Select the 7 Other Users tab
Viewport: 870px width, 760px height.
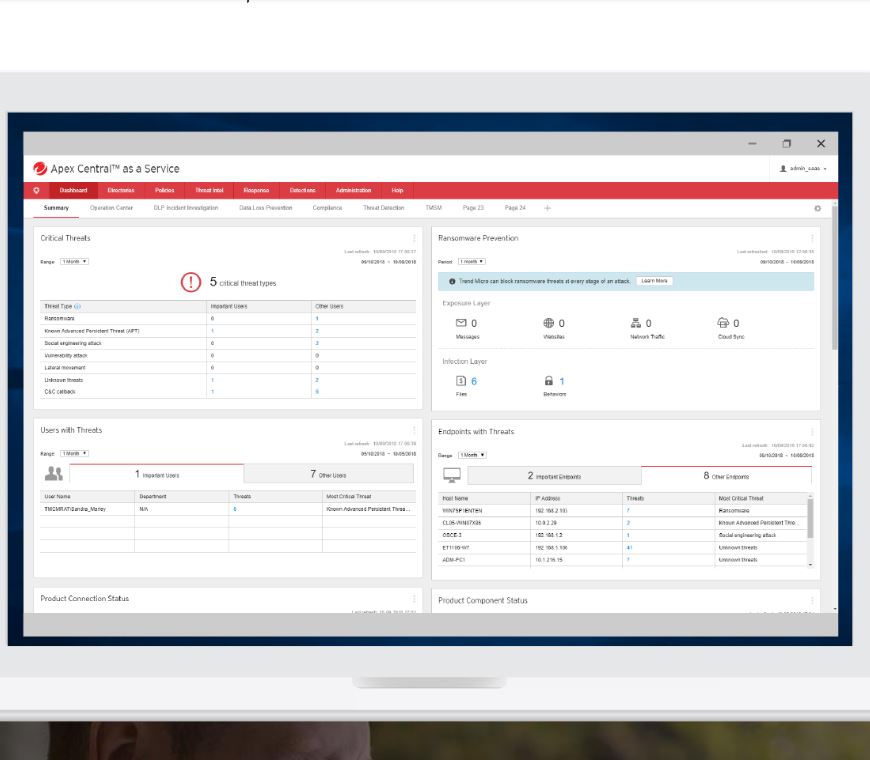[x=328, y=474]
